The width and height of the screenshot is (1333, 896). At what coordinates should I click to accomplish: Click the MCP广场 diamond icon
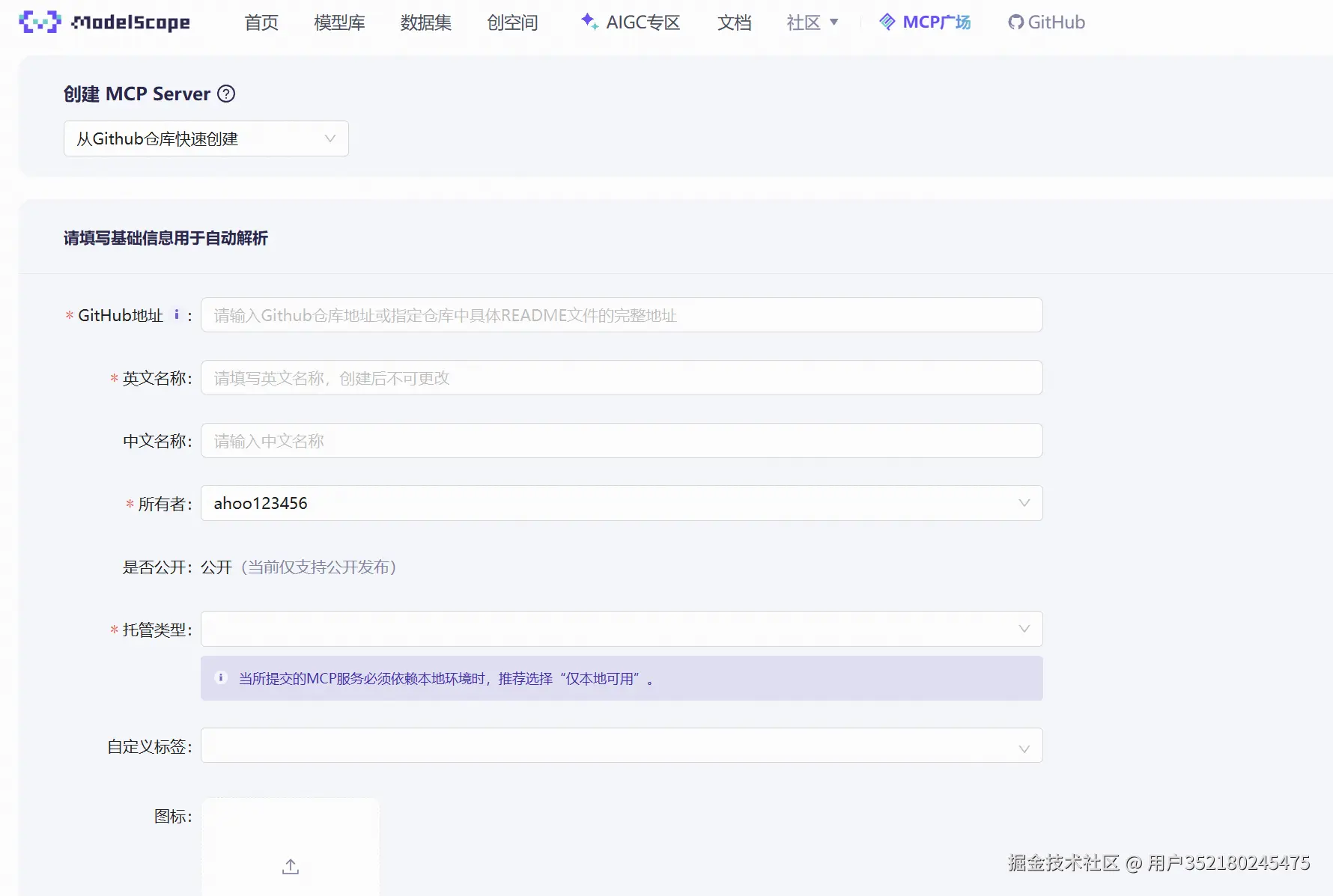pyautogui.click(x=887, y=22)
